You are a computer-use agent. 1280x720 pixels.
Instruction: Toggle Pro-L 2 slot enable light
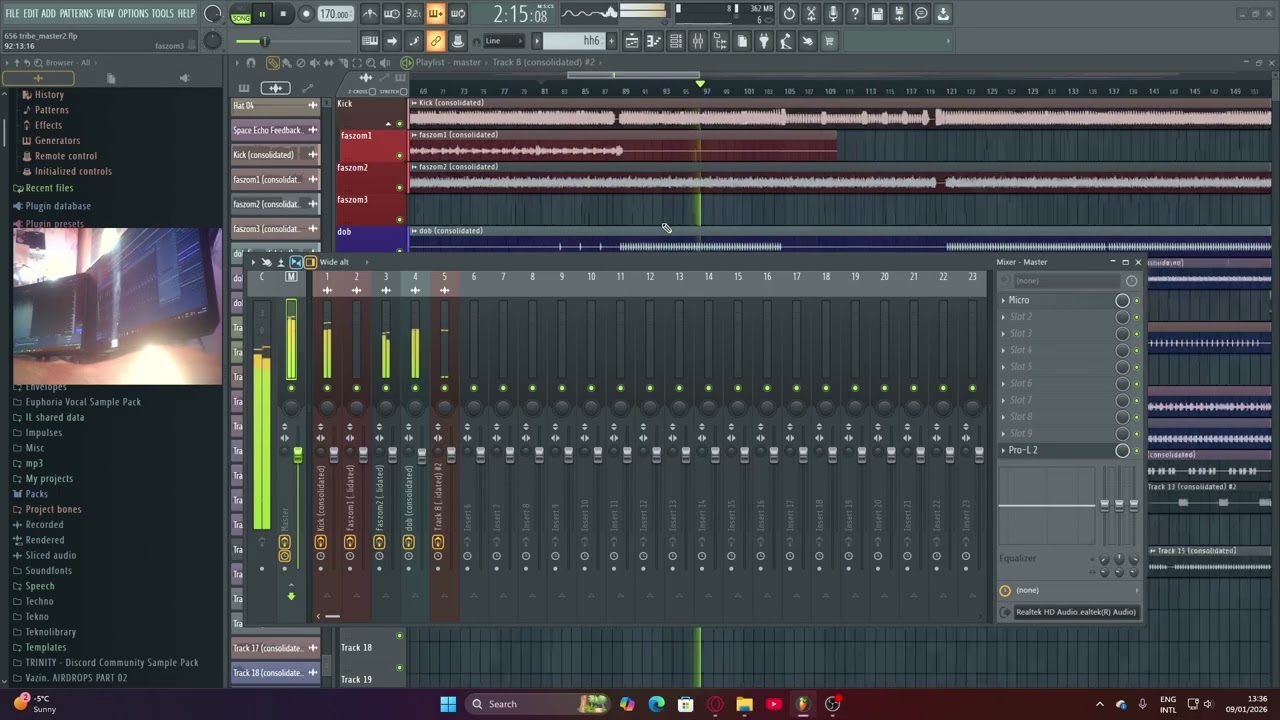point(1136,450)
